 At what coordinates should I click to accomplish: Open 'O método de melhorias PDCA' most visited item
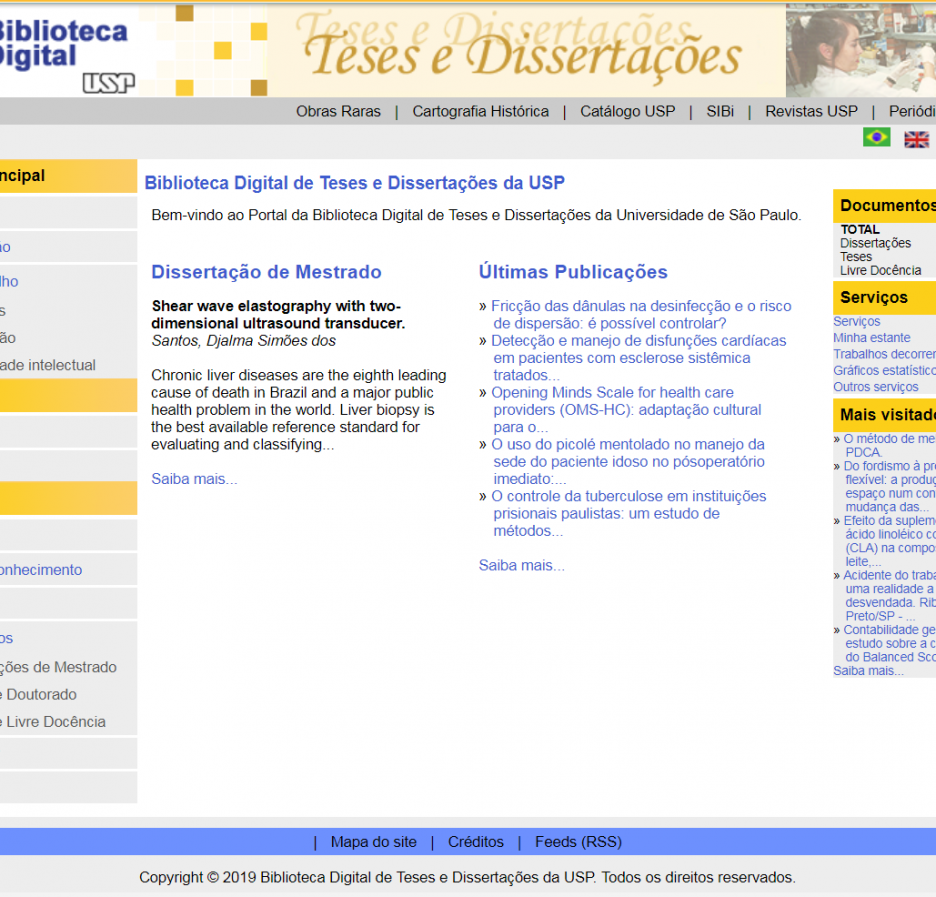coord(889,446)
